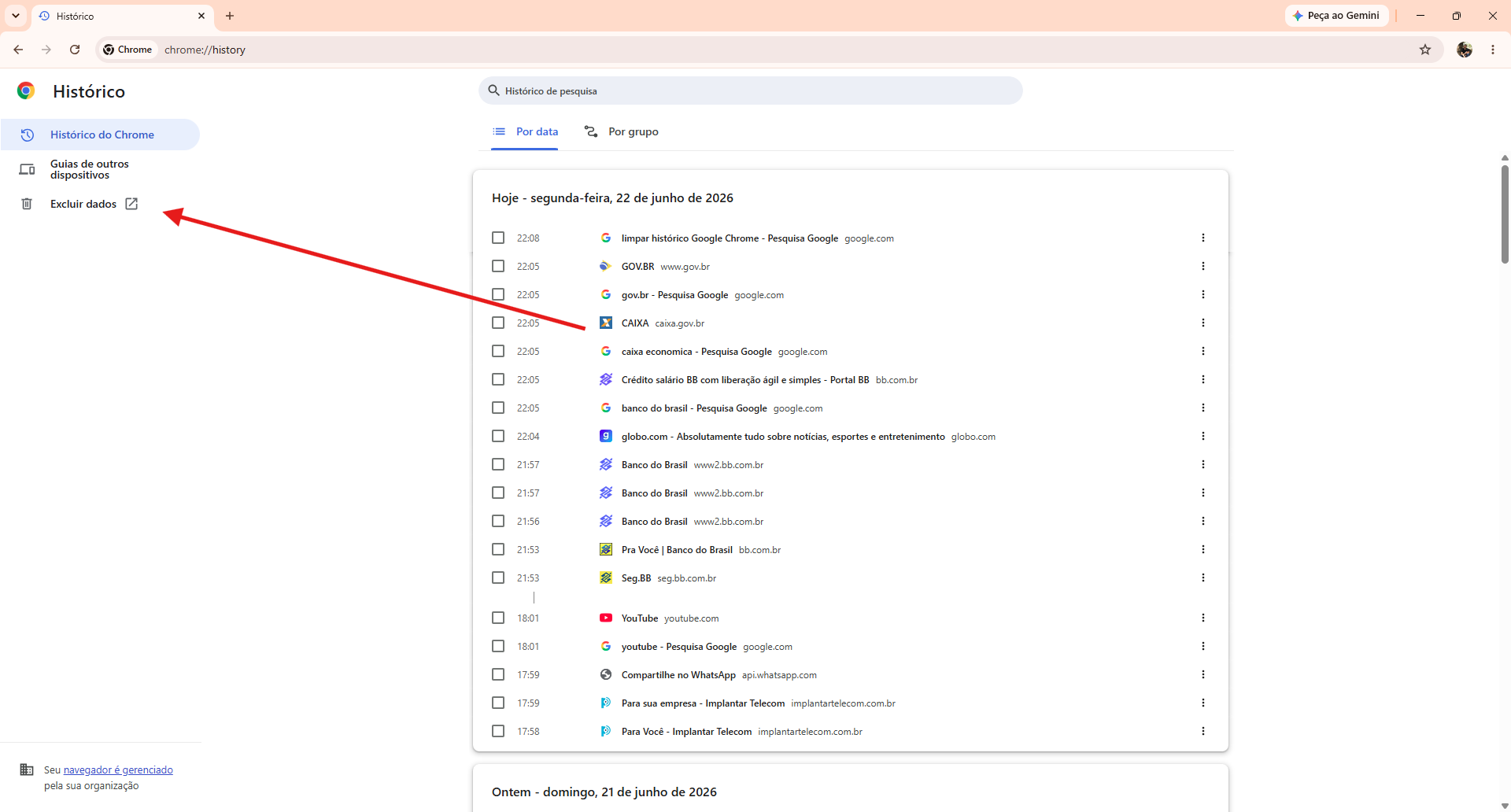Open actions menu for Seg.BB entry

(x=1203, y=578)
